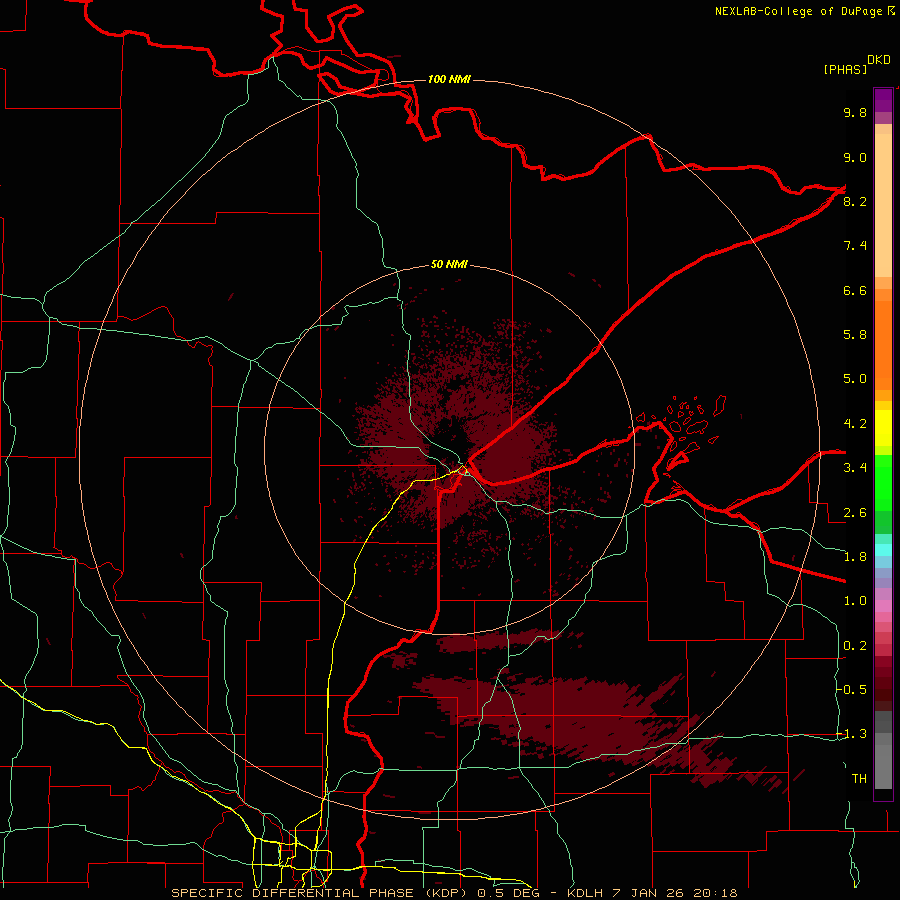900x900 pixels.
Task: Click the radar site at the rings' center
Action: 449,451
